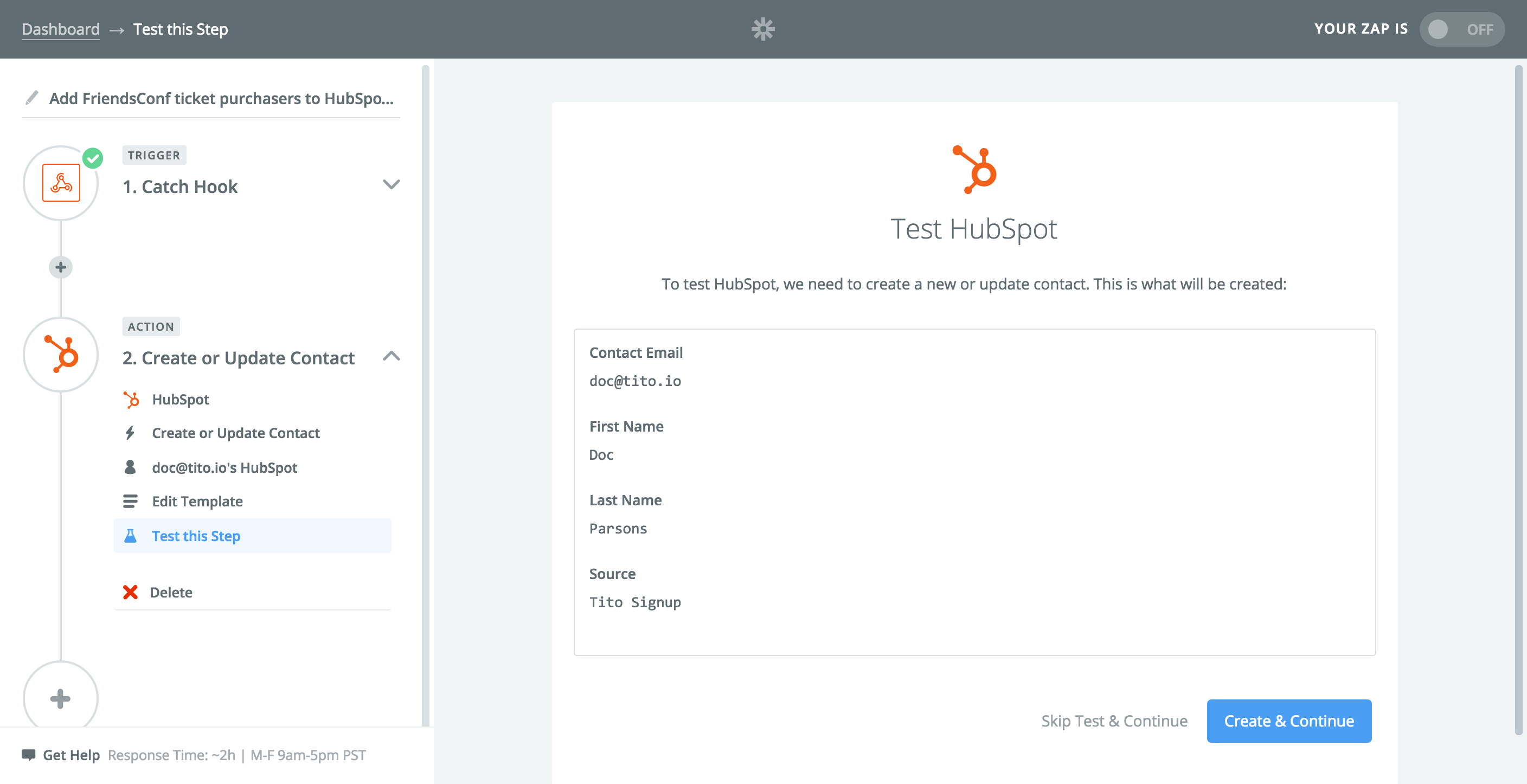
Task: Open doc@tito.io's HubSpot account item
Action: (x=253, y=467)
